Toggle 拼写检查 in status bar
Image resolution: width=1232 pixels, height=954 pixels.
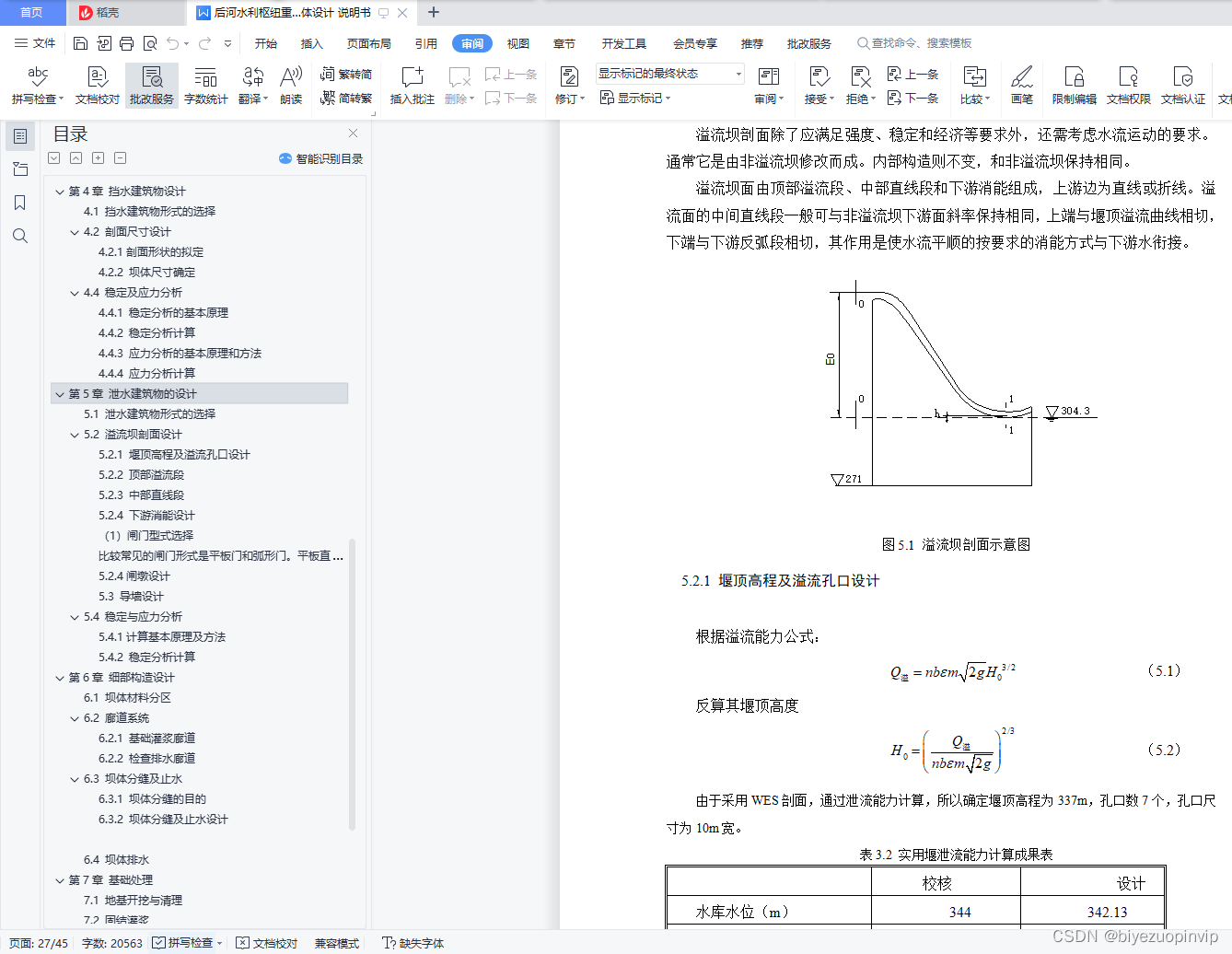[x=182, y=943]
